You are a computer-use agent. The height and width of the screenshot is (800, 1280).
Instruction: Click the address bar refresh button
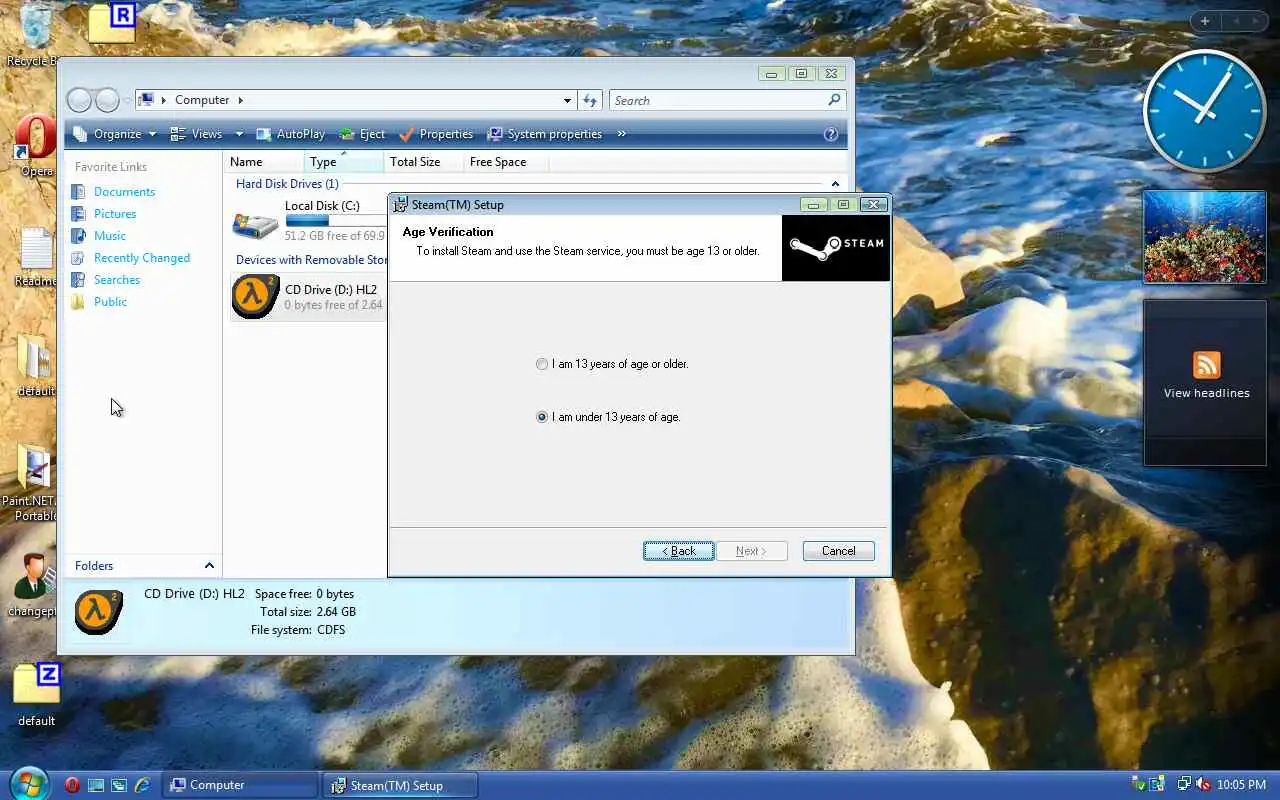pos(590,100)
